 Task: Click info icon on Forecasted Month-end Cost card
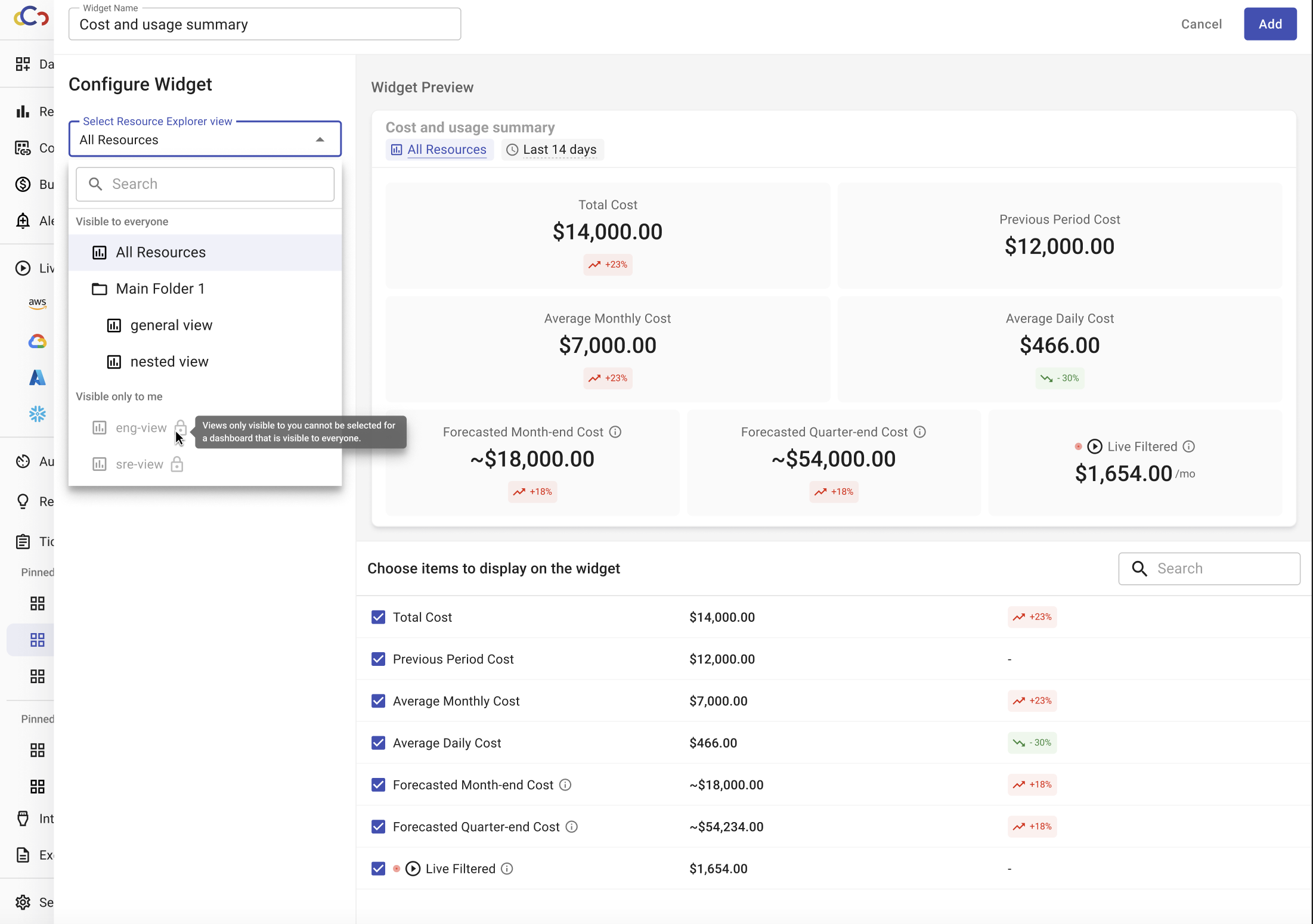615,432
